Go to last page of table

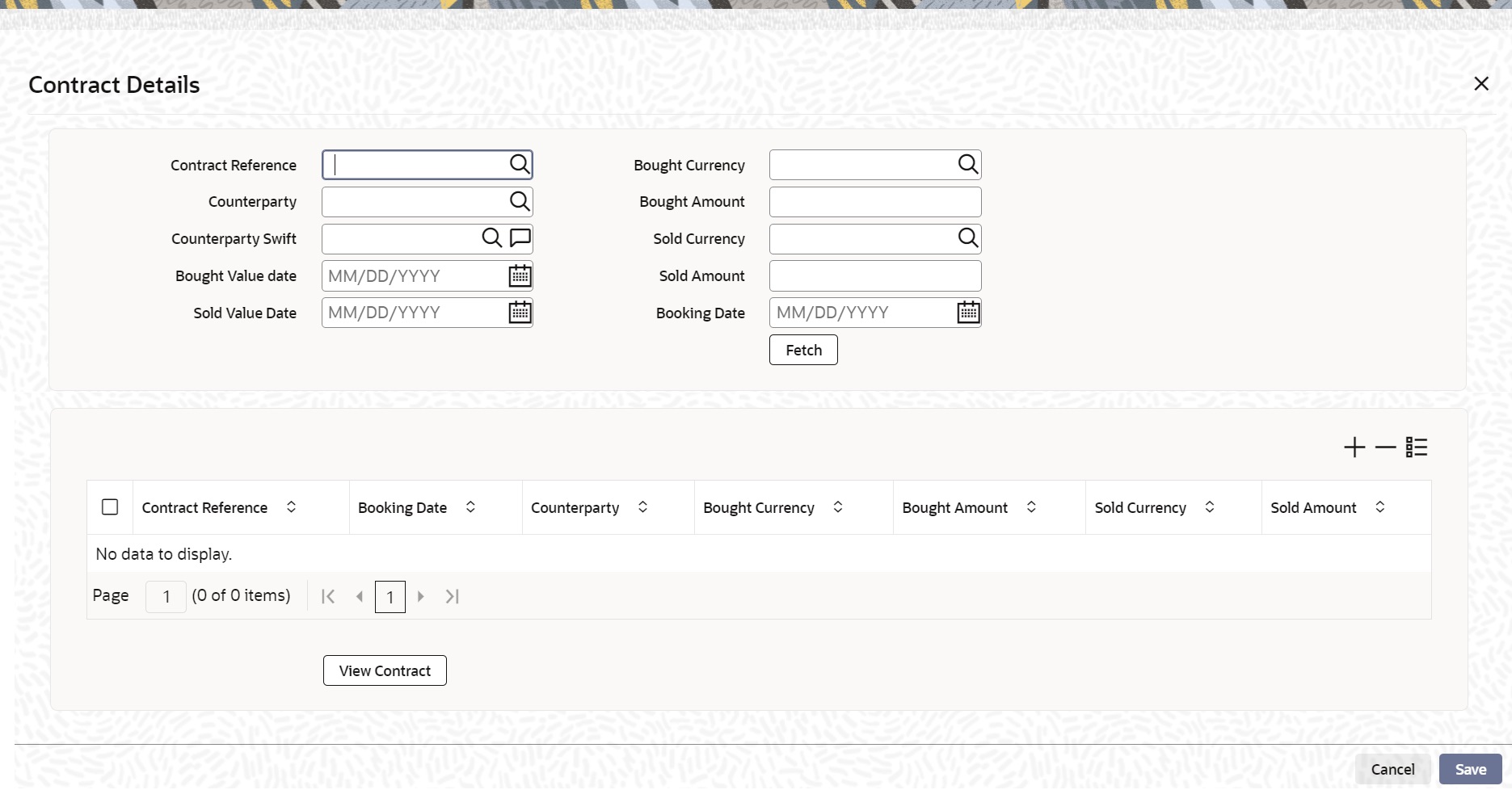pos(452,597)
